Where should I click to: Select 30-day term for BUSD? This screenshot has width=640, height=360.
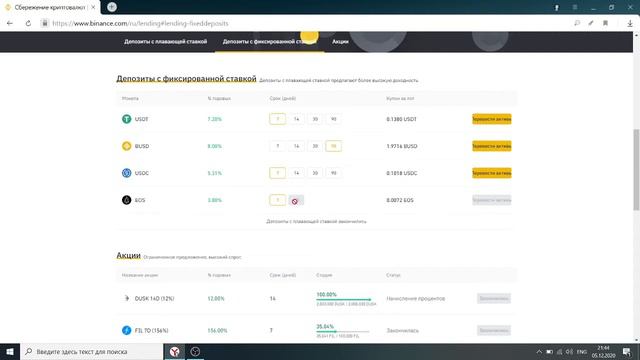(315, 146)
